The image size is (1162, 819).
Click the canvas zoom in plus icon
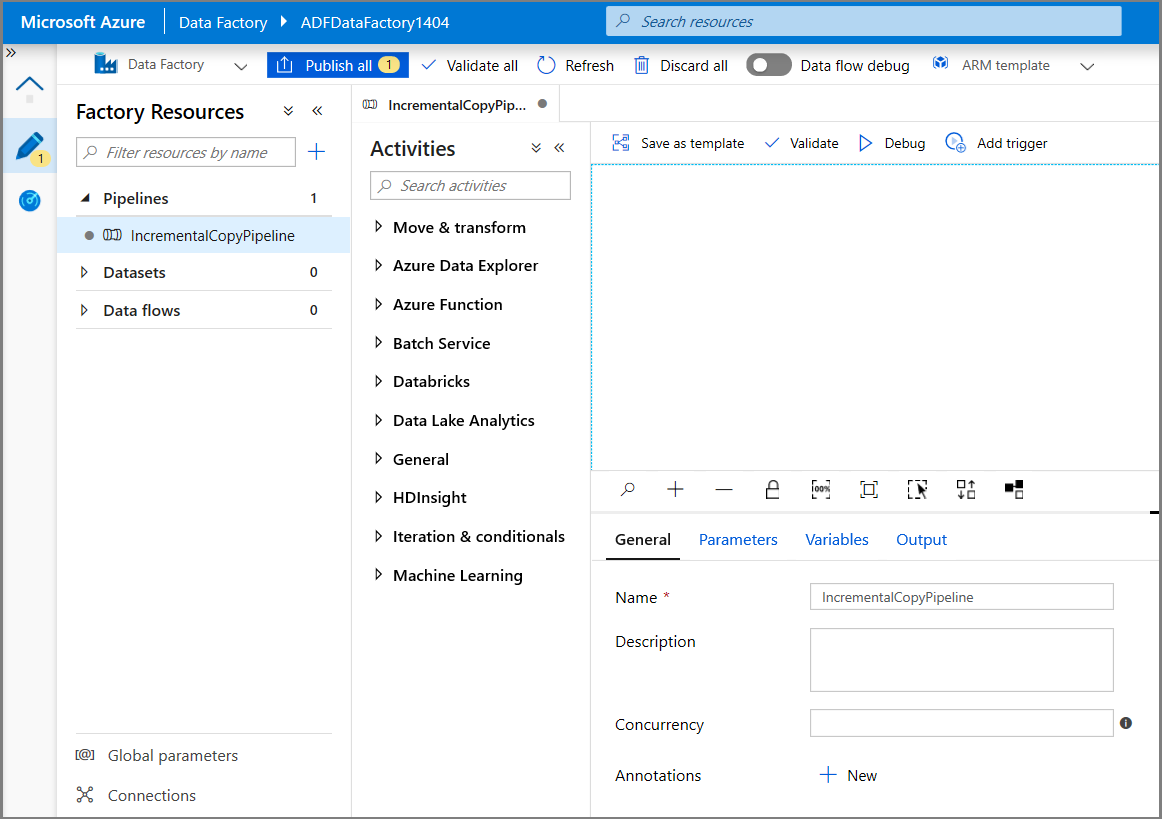675,489
